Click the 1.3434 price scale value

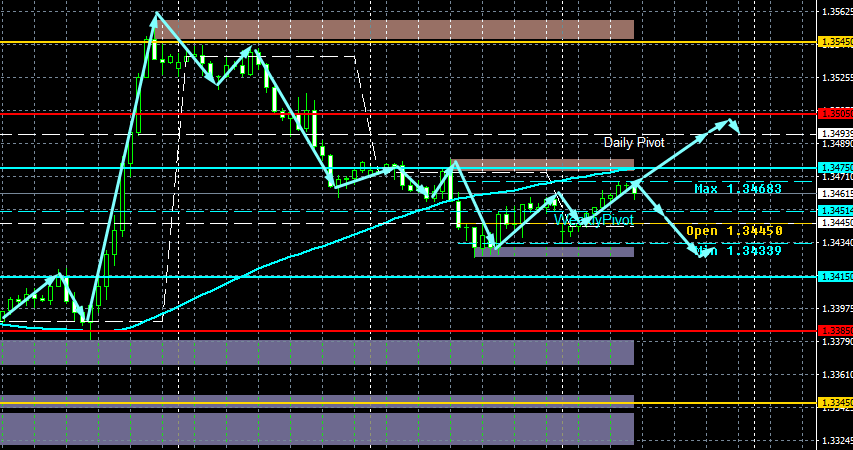pyautogui.click(x=837, y=243)
